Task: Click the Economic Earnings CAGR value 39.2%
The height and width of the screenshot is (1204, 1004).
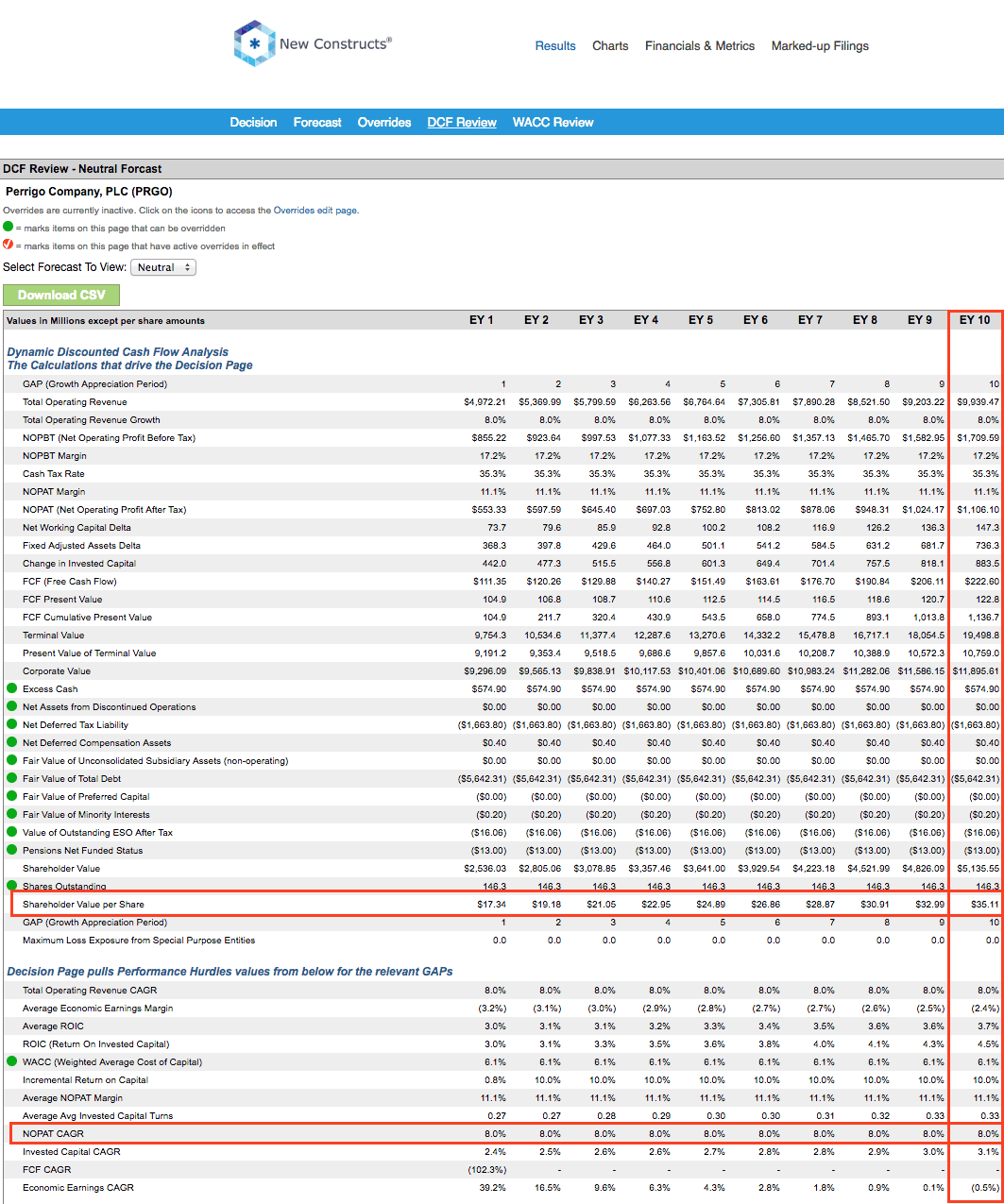Action: (494, 1188)
